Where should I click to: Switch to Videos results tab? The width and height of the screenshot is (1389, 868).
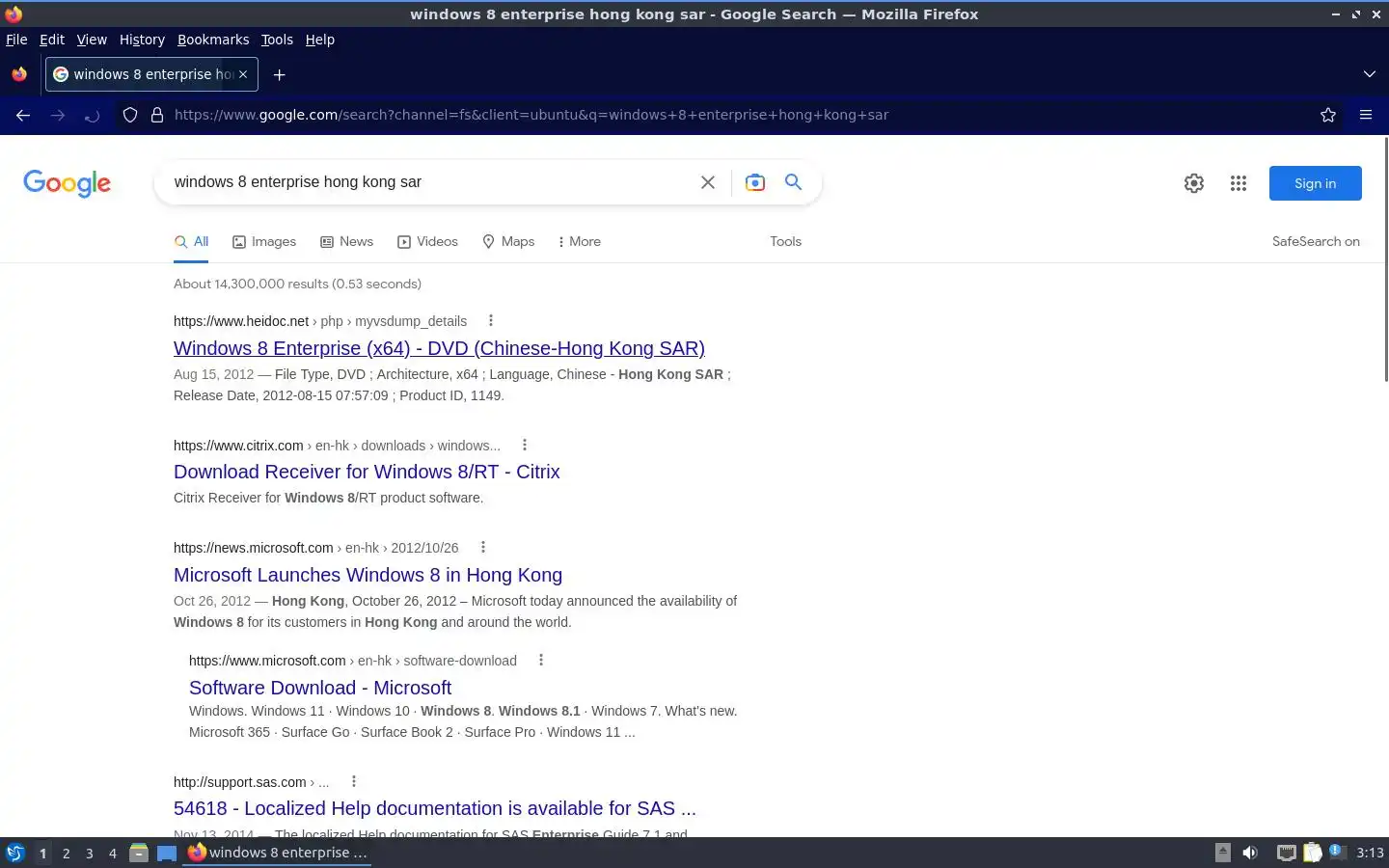coord(427,242)
